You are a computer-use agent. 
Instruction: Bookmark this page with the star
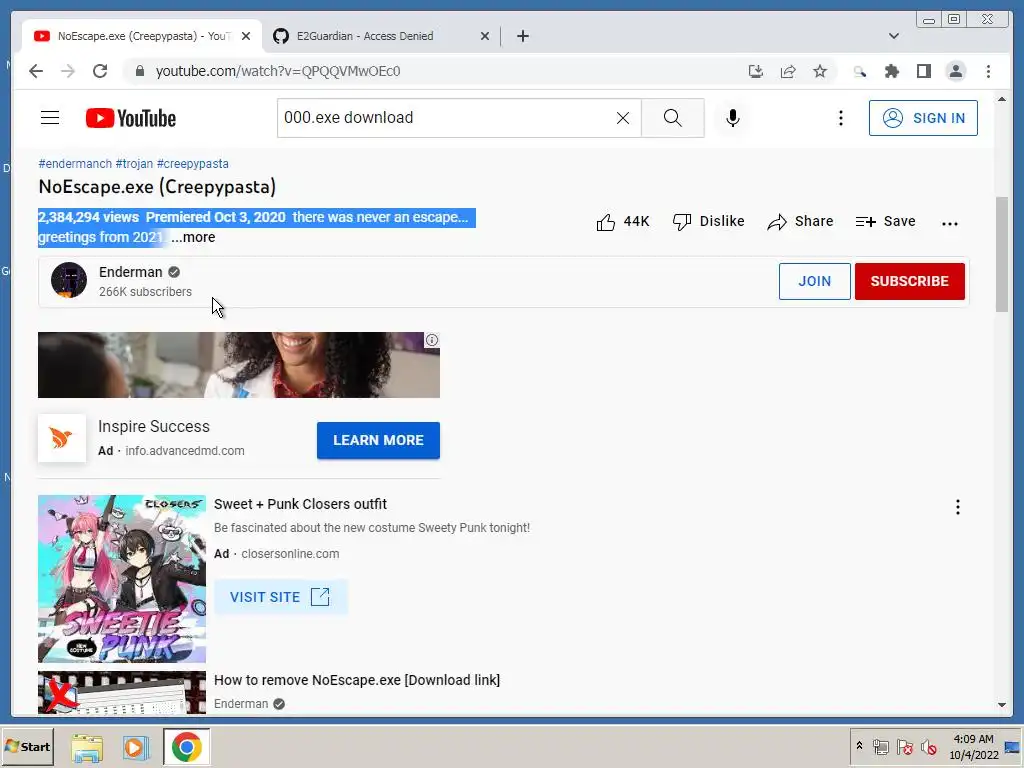pos(820,71)
